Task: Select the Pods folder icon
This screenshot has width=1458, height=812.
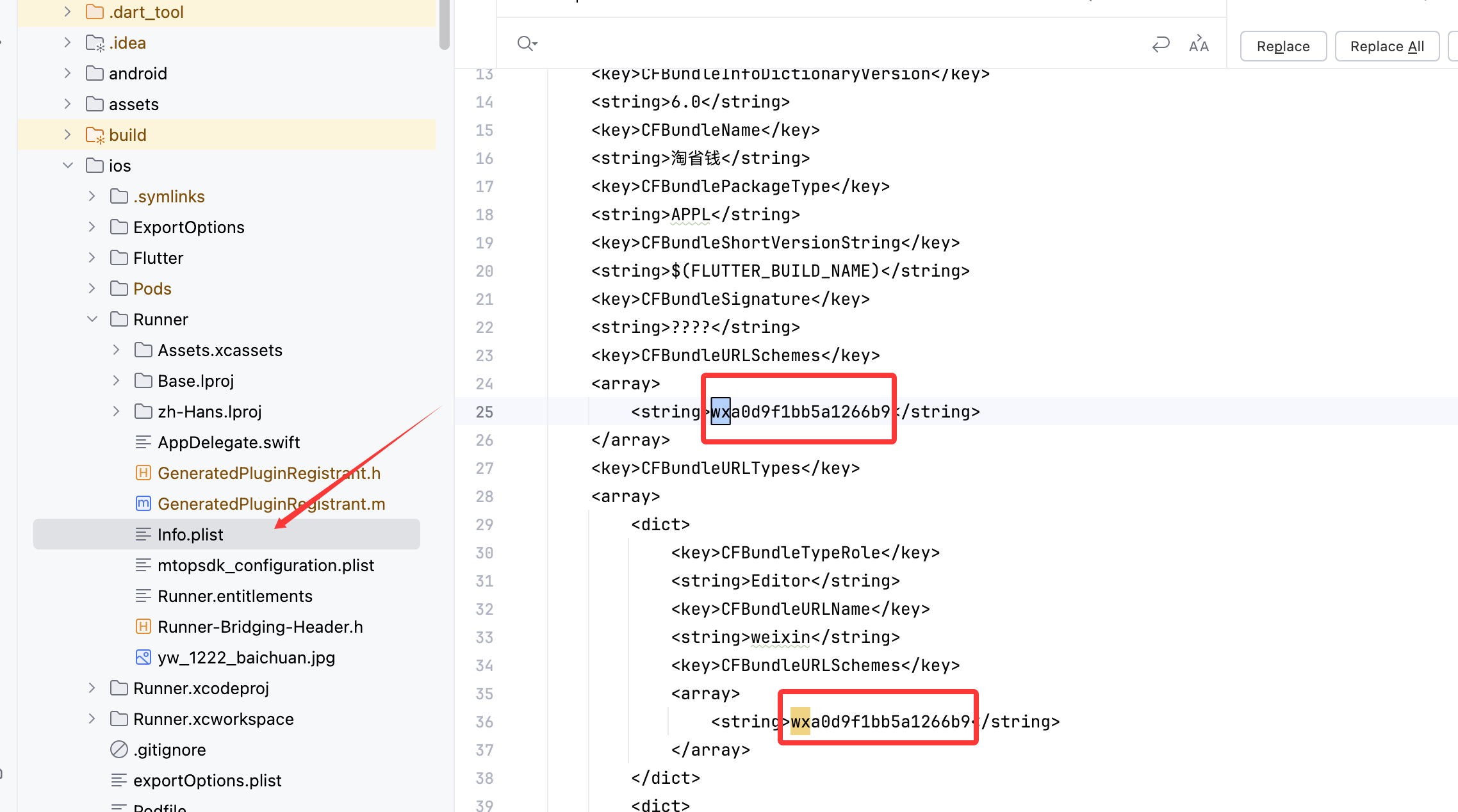Action: coord(119,288)
